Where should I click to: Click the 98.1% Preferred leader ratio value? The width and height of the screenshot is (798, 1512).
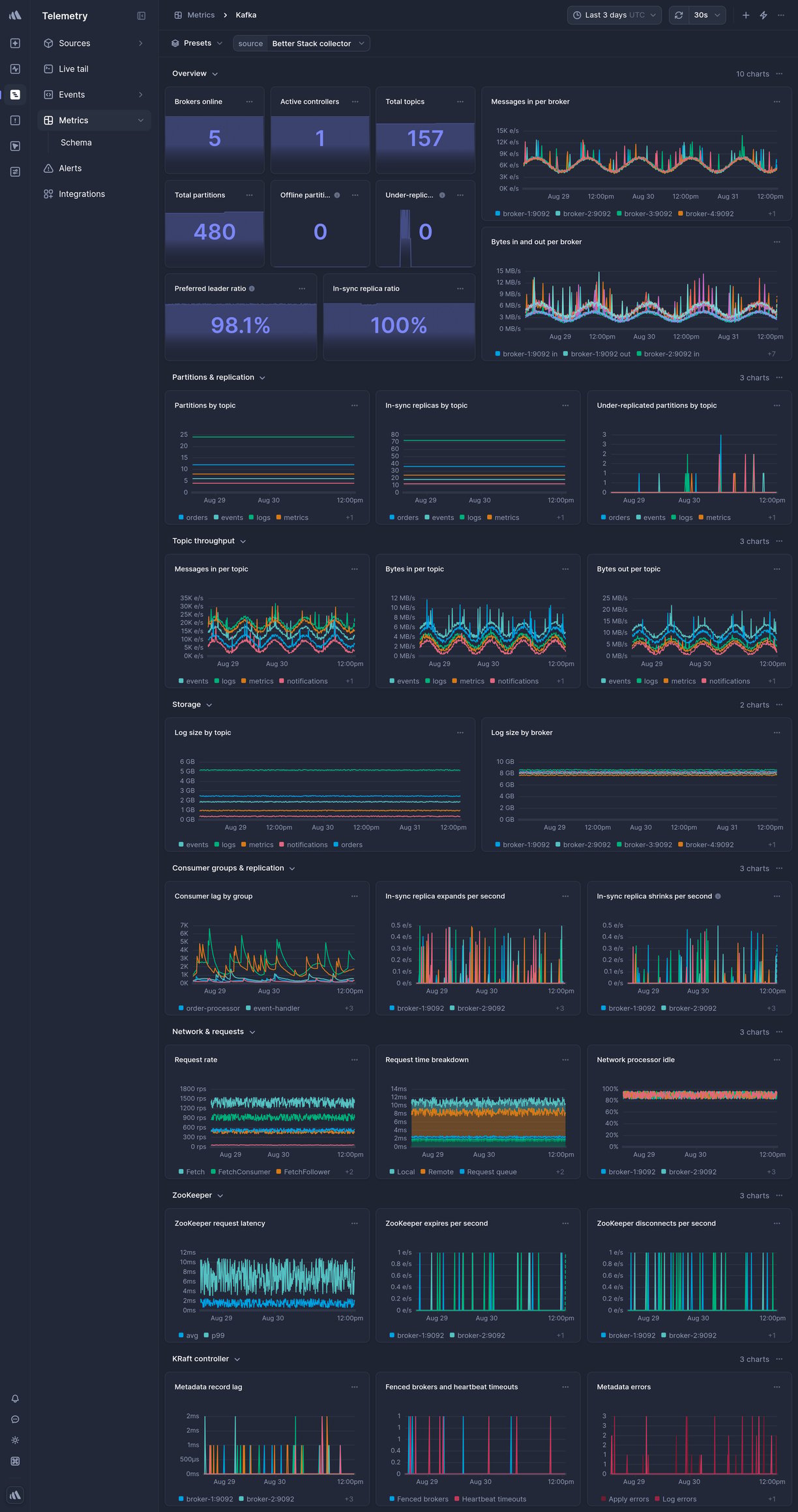(241, 325)
